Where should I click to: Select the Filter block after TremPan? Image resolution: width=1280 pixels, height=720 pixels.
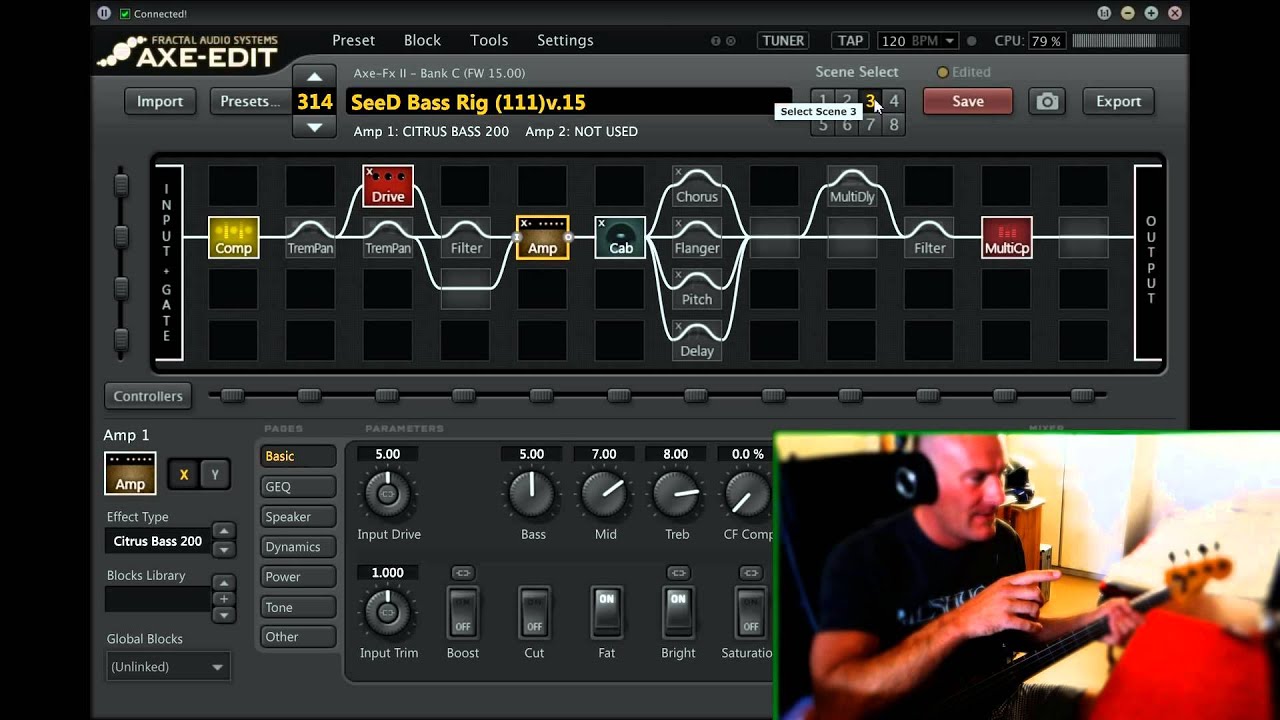(x=466, y=237)
